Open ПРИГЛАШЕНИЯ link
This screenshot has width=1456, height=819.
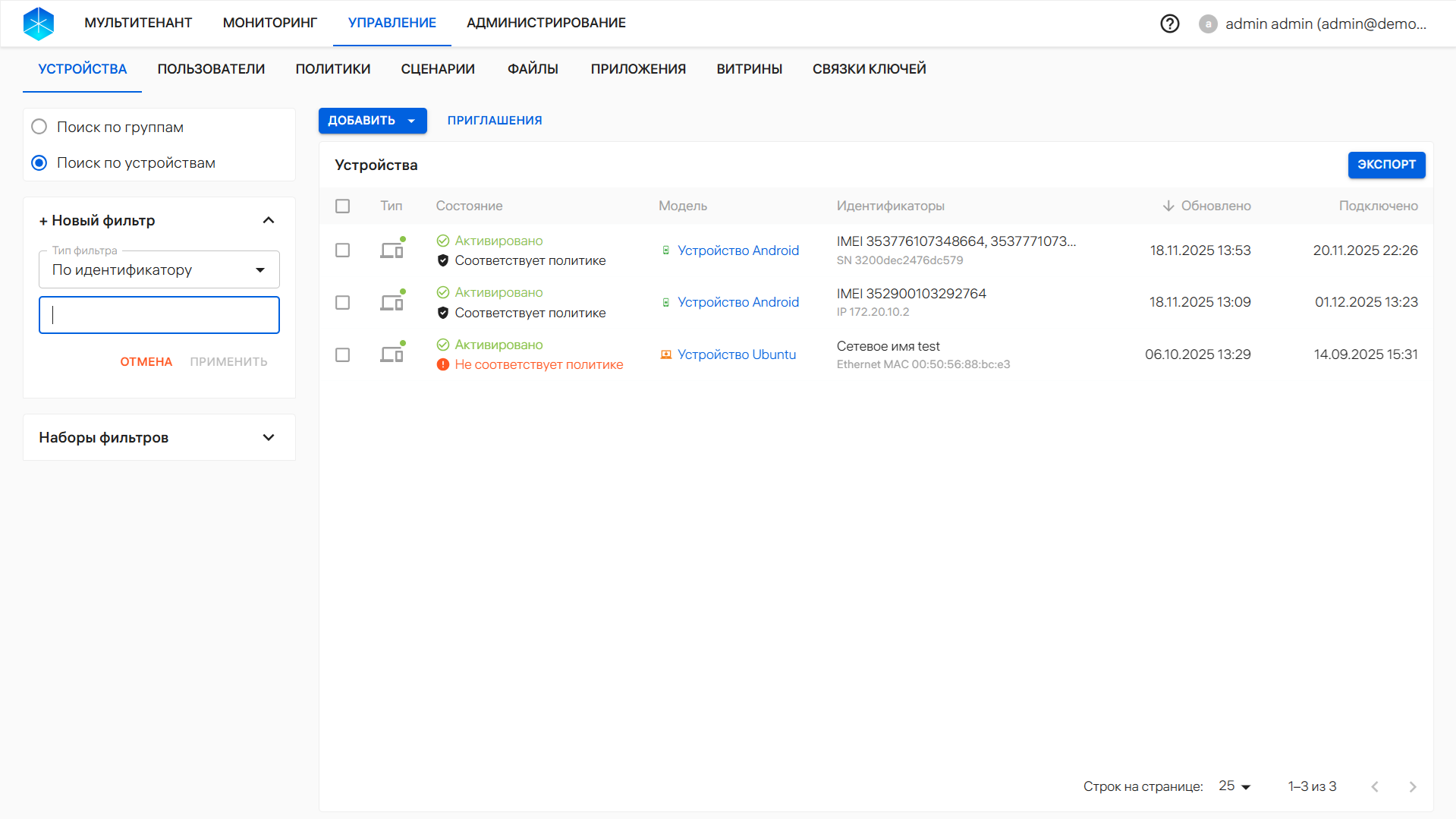click(x=494, y=121)
